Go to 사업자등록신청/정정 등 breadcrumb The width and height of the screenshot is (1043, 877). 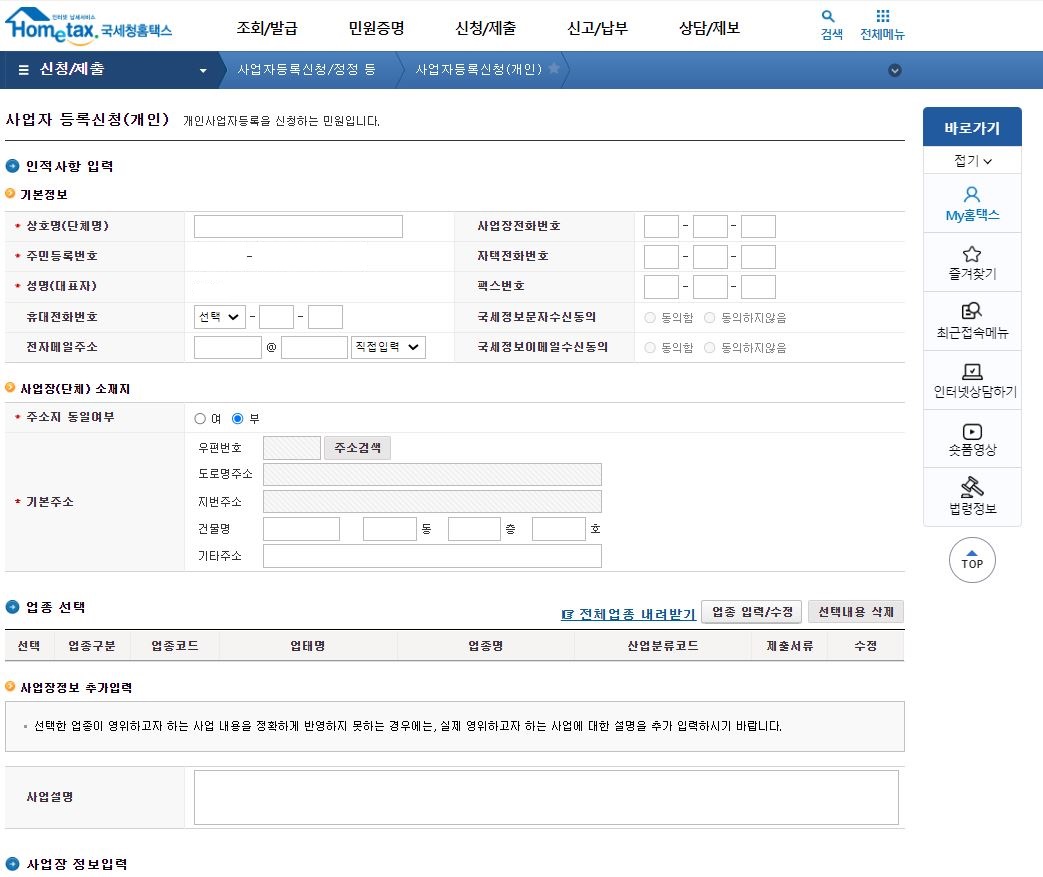click(x=307, y=69)
